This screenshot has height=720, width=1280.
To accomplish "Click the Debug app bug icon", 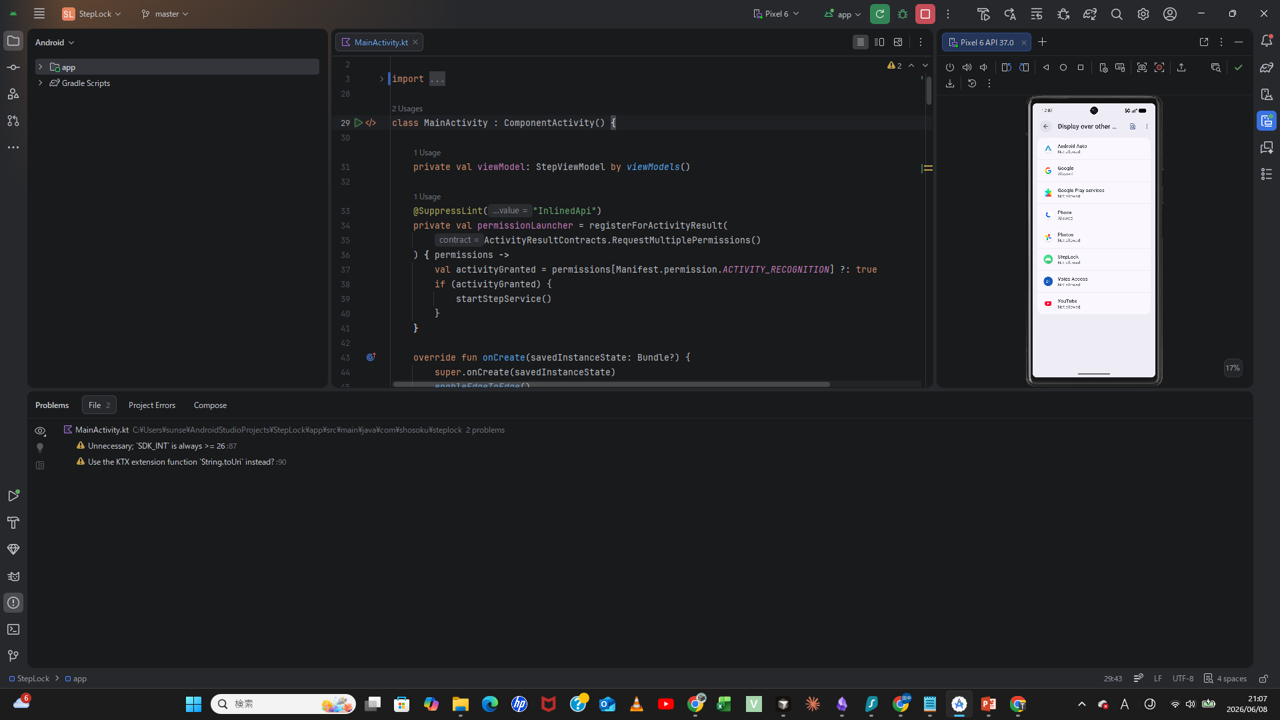I will click(x=903, y=14).
